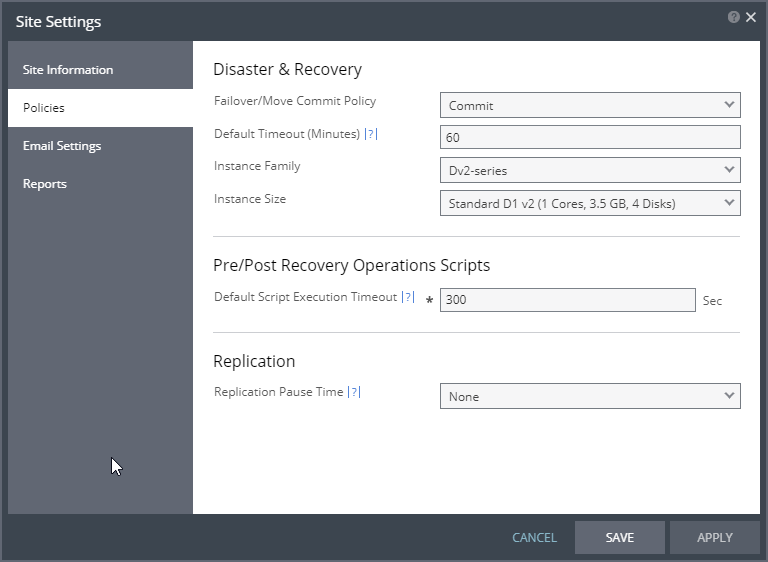Expand the Instance Family dropdown
The width and height of the screenshot is (768, 562).
pos(590,170)
